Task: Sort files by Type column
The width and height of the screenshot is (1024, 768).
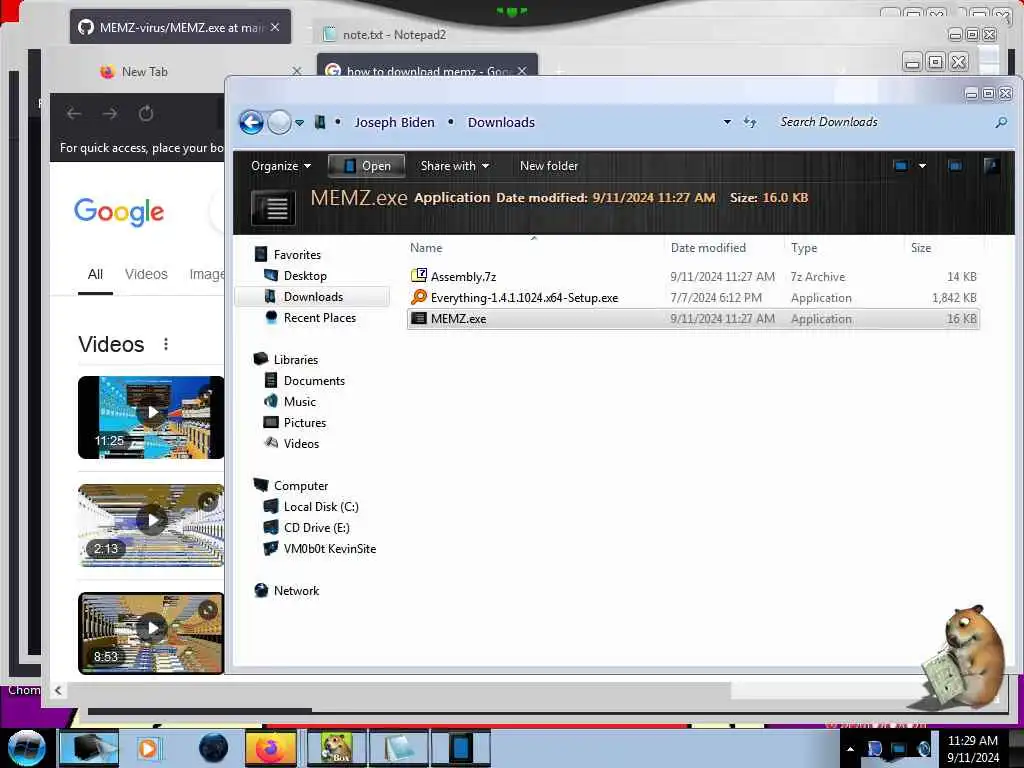Action: (x=804, y=248)
